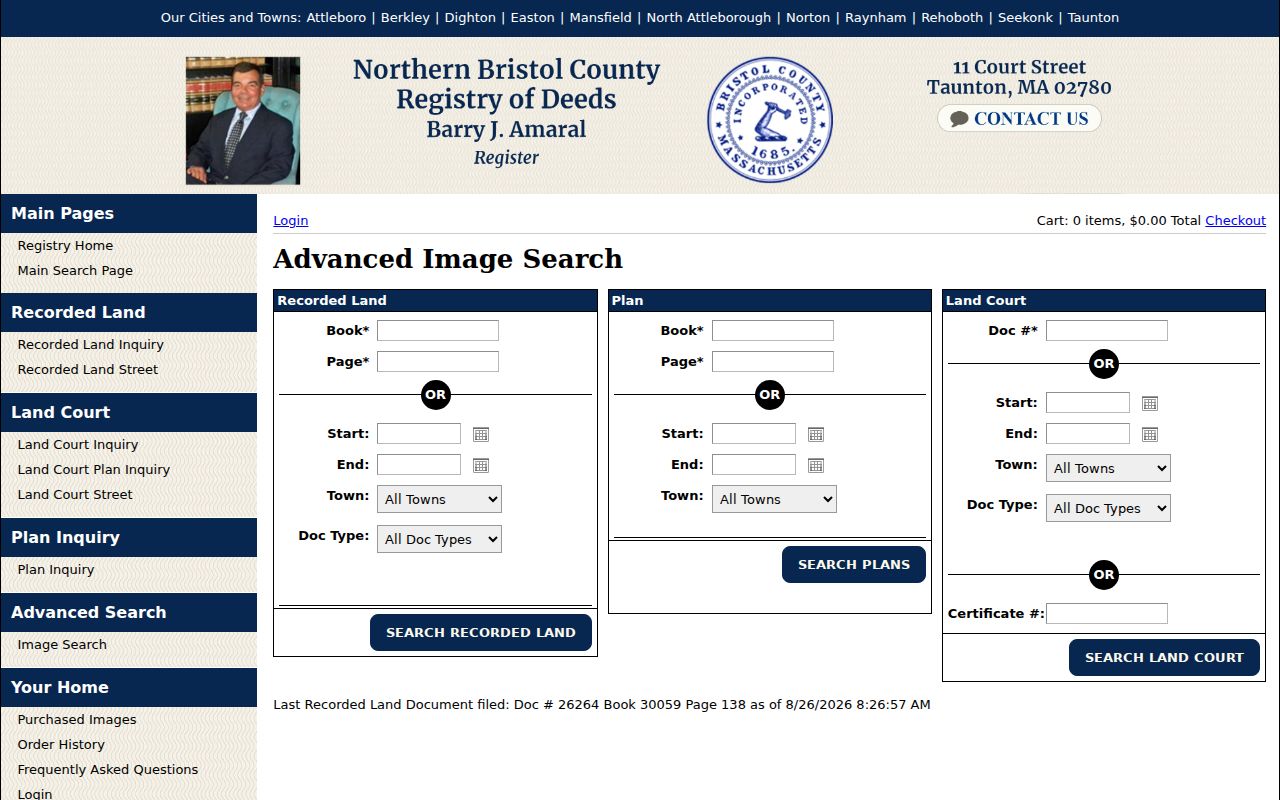Open Order History
Viewport: 1280px width, 800px height.
tap(61, 744)
